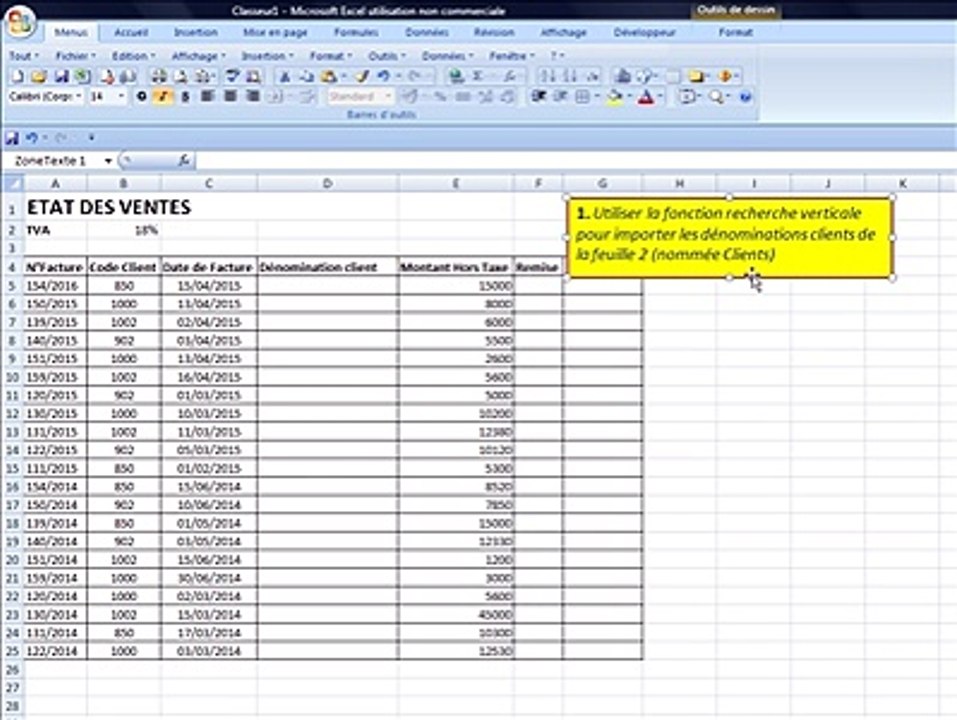Viewport: 957px width, 720px height.
Task: Switch to the Mise en page tab
Action: (275, 32)
